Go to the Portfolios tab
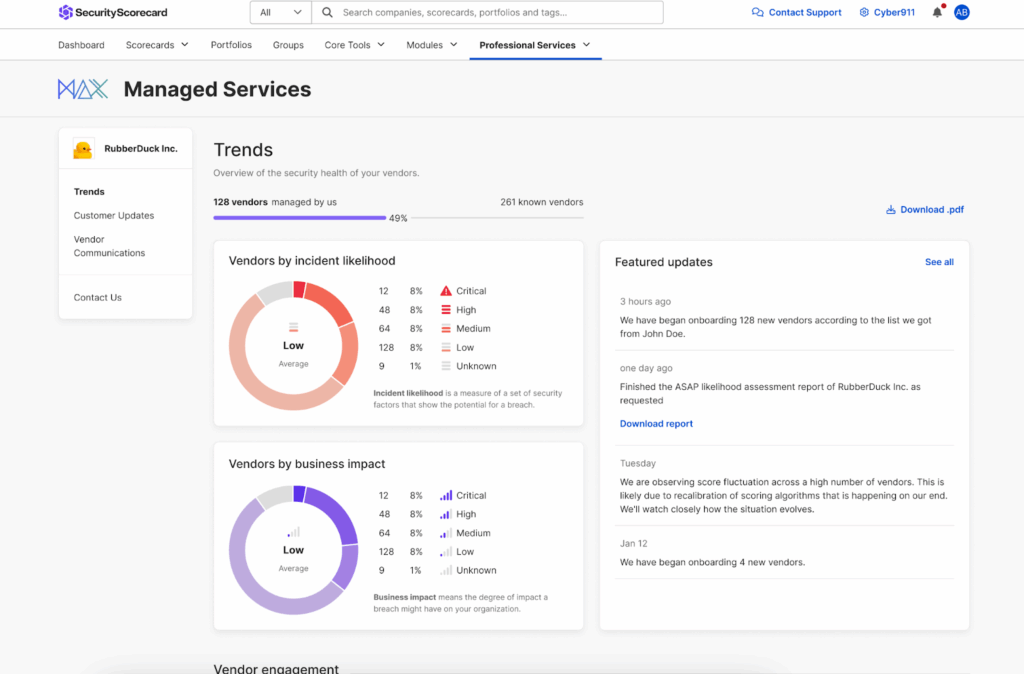1024x674 pixels. pyautogui.click(x=231, y=45)
